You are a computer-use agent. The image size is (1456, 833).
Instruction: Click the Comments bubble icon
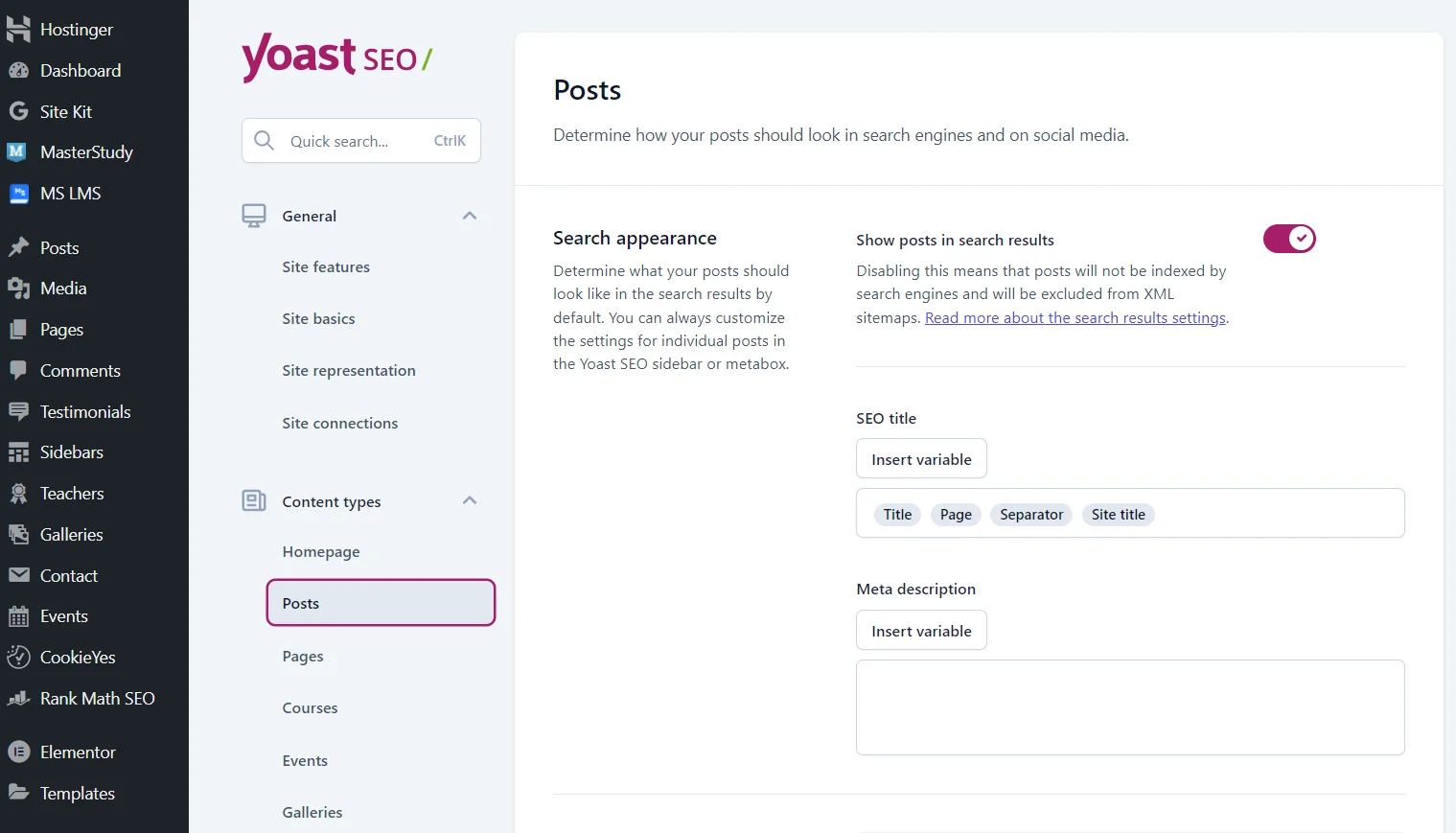pos(18,371)
